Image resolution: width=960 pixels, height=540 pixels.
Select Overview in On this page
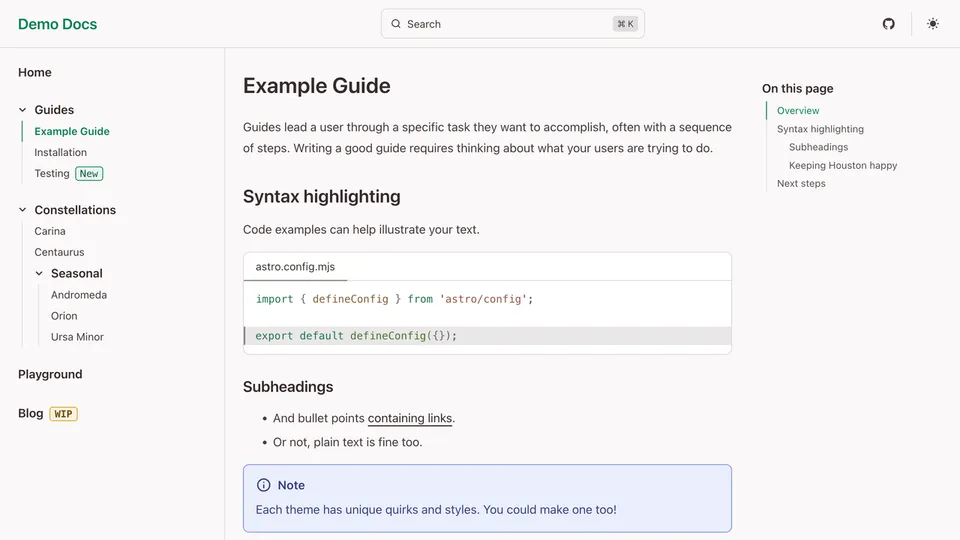click(x=797, y=111)
